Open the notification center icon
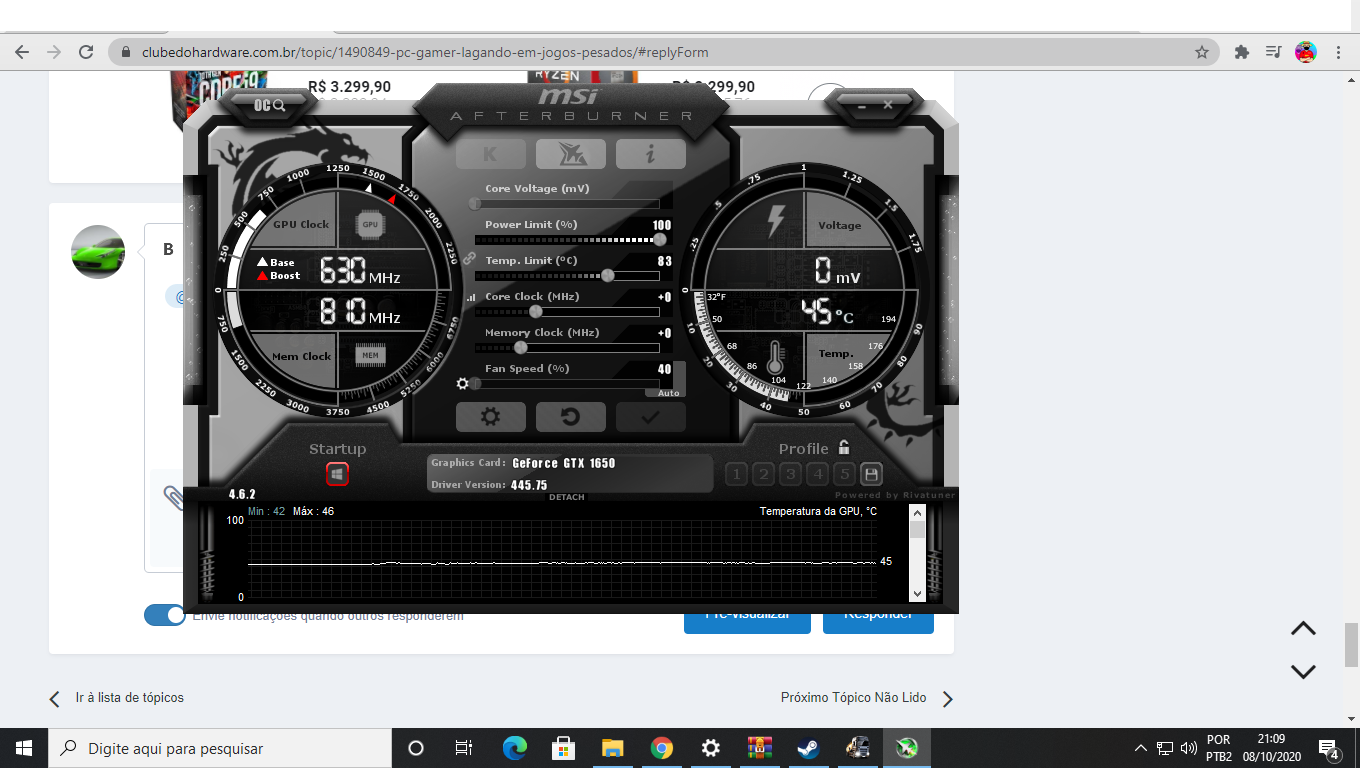This screenshot has width=1360, height=768. 1329,748
